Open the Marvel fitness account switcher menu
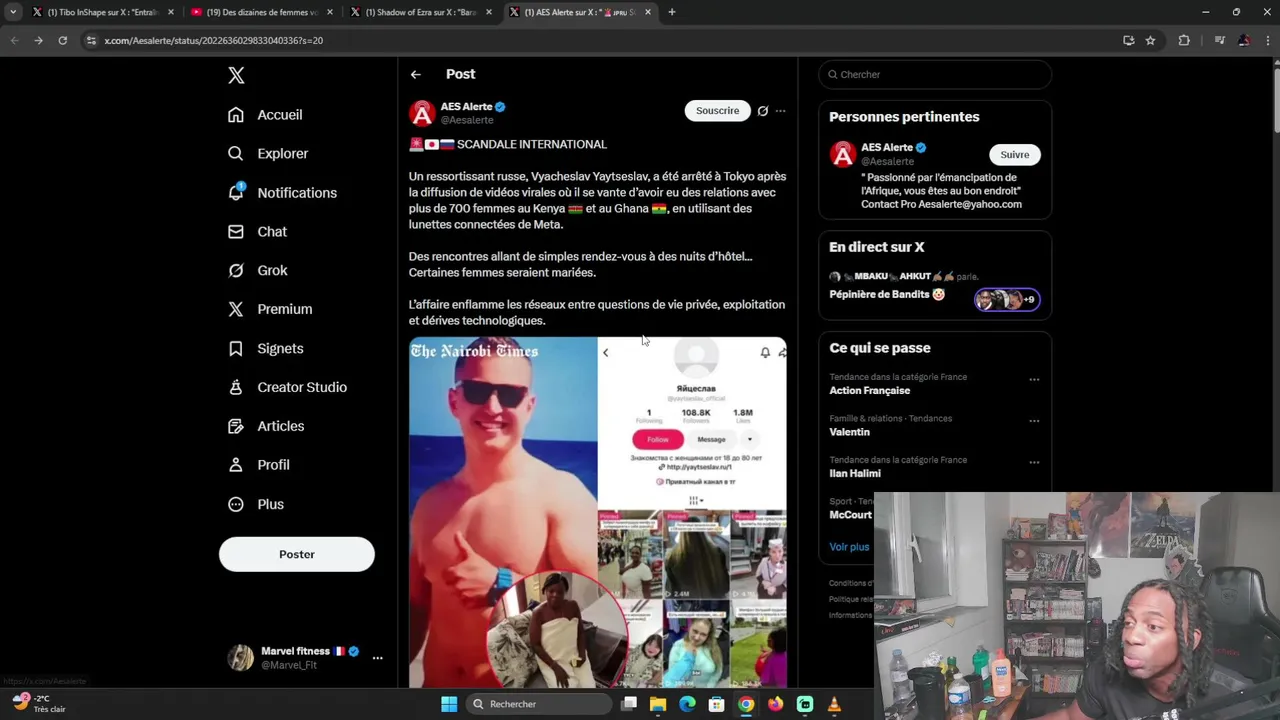The height and width of the screenshot is (720, 1280). click(304, 657)
